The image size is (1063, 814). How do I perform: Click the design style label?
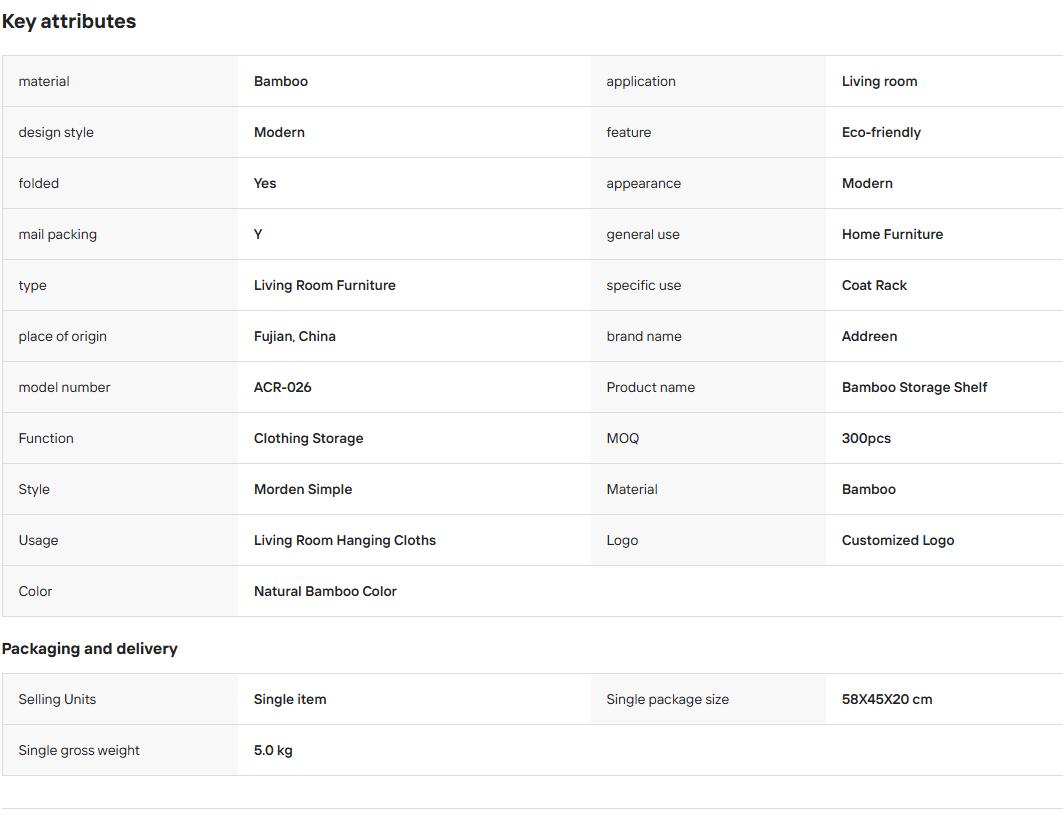click(x=56, y=132)
